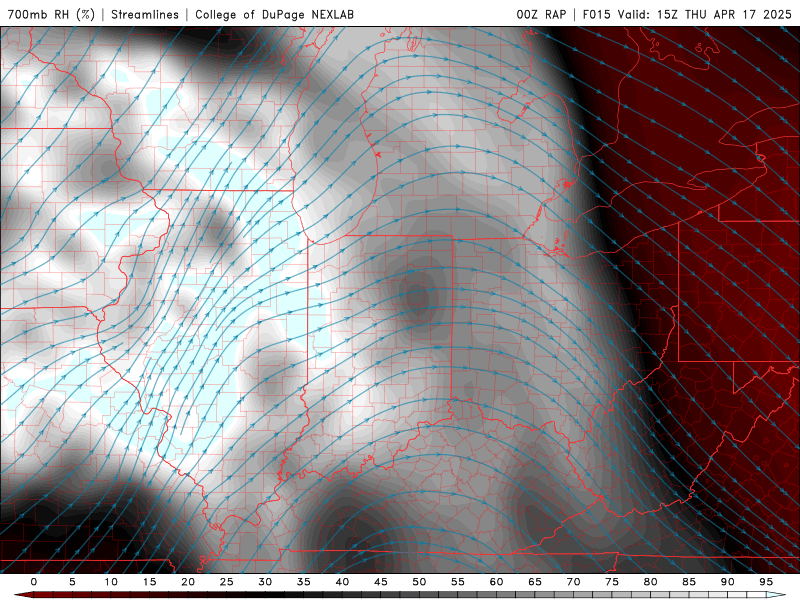Viewport: 800px width, 600px height.
Task: Click the "5" colorbar scale label
Action: click(72, 582)
